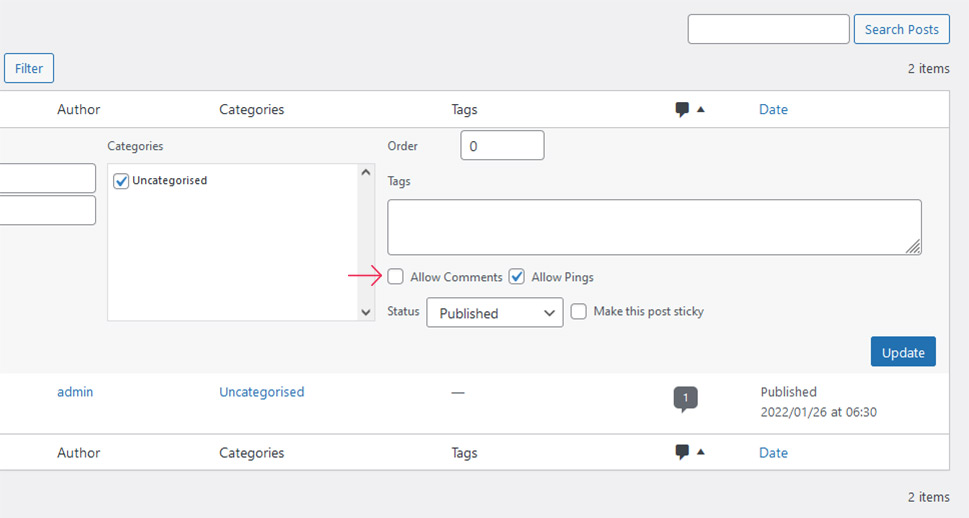Open the admin author link
Image resolution: width=969 pixels, height=518 pixels.
pyautogui.click(x=75, y=392)
